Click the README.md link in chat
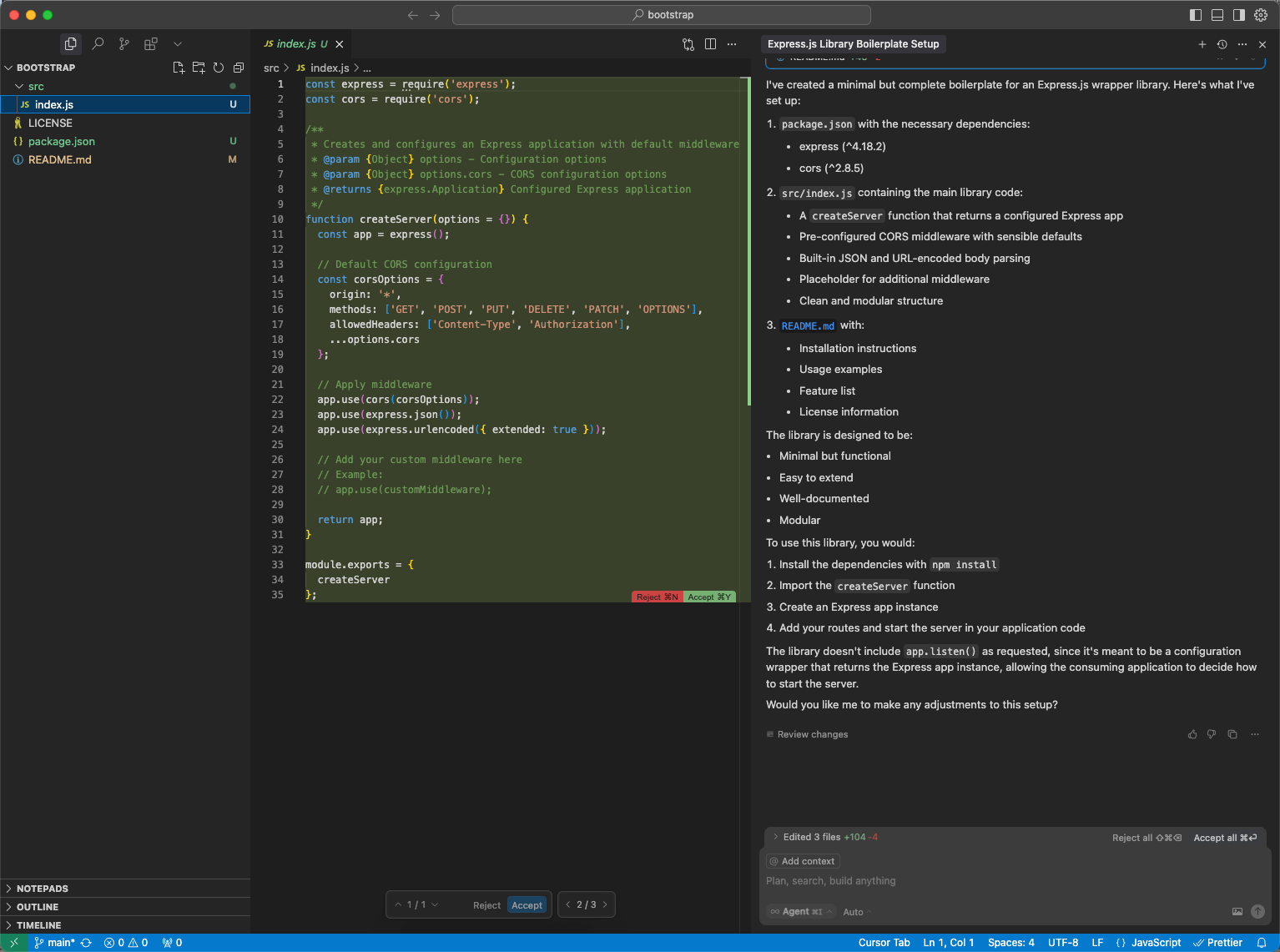1280x952 pixels. (807, 326)
